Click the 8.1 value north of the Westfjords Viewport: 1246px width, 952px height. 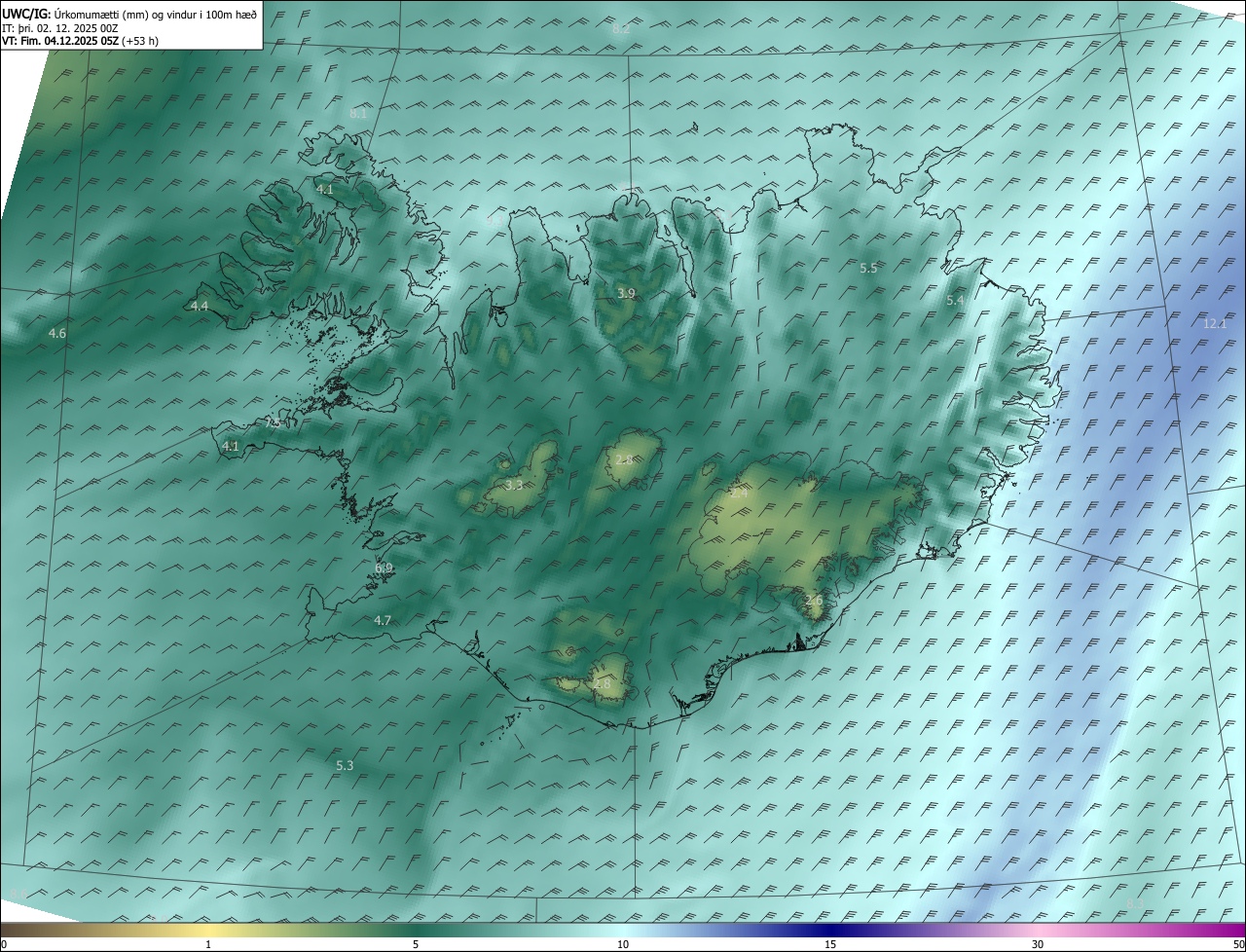tap(358, 114)
